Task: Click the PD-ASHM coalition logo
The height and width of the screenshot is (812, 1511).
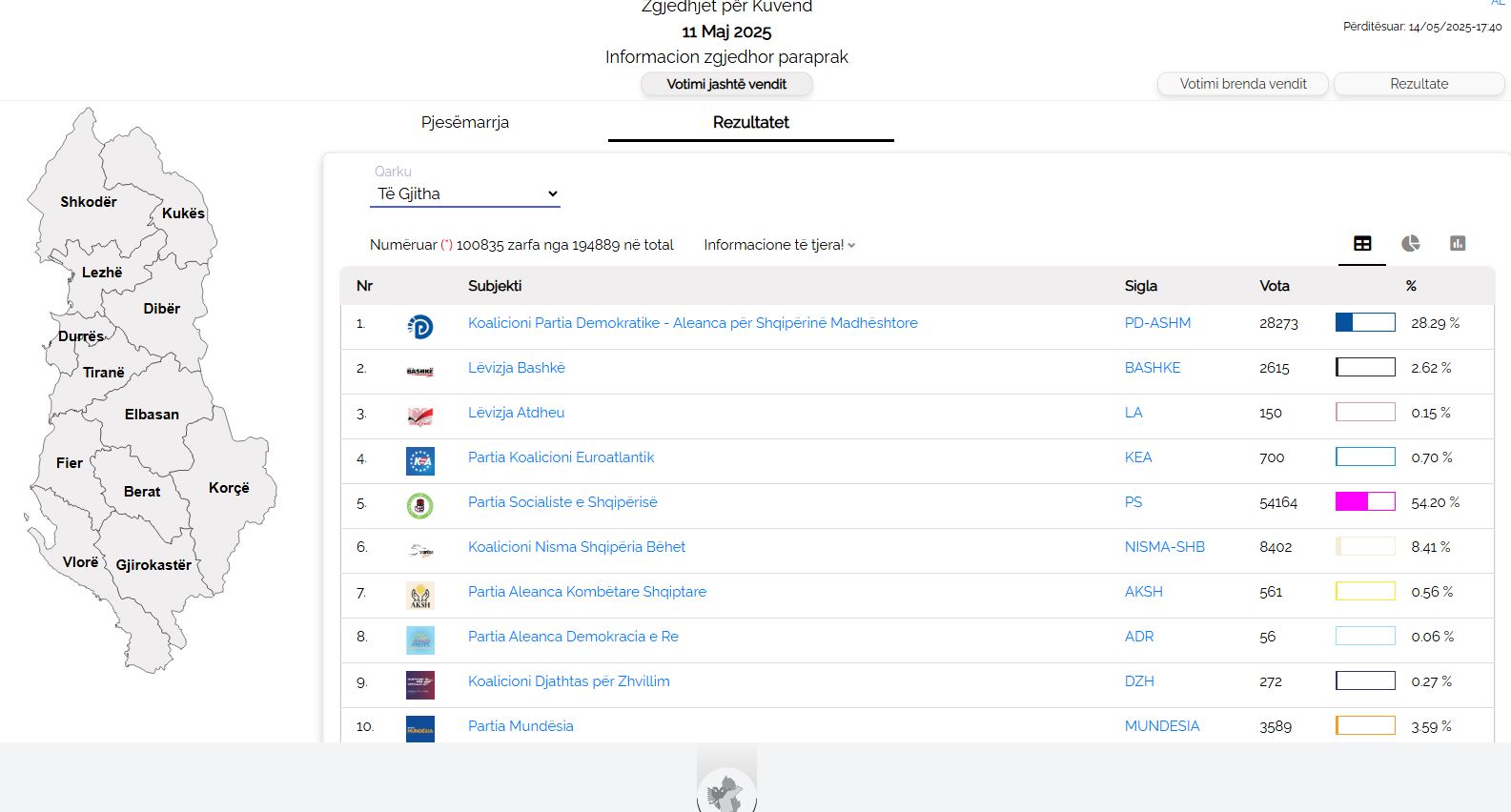Action: point(419,327)
